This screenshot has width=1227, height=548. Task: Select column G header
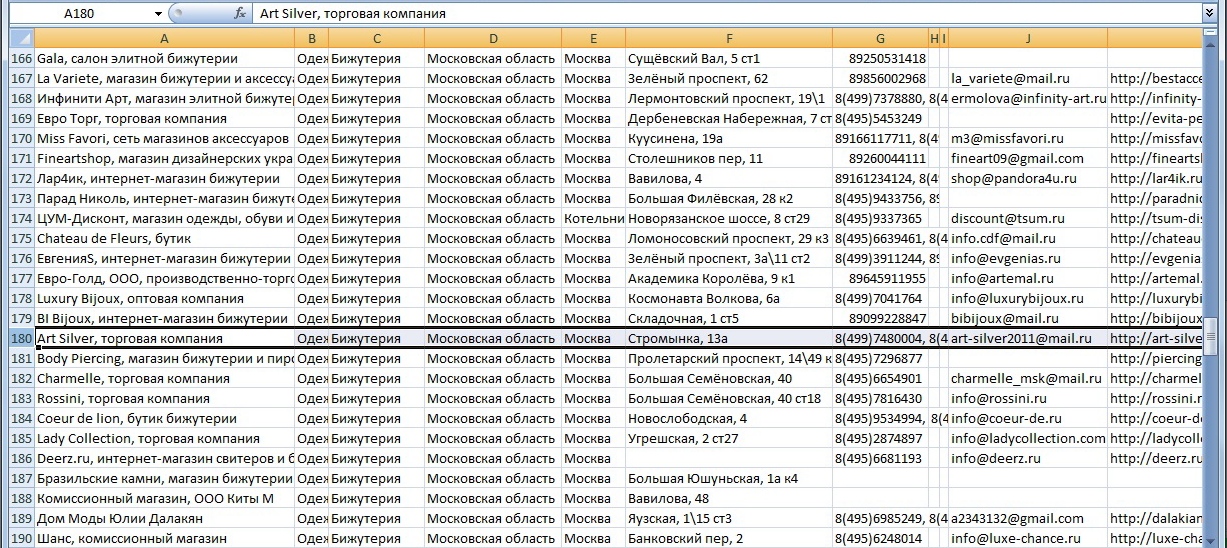(x=880, y=39)
